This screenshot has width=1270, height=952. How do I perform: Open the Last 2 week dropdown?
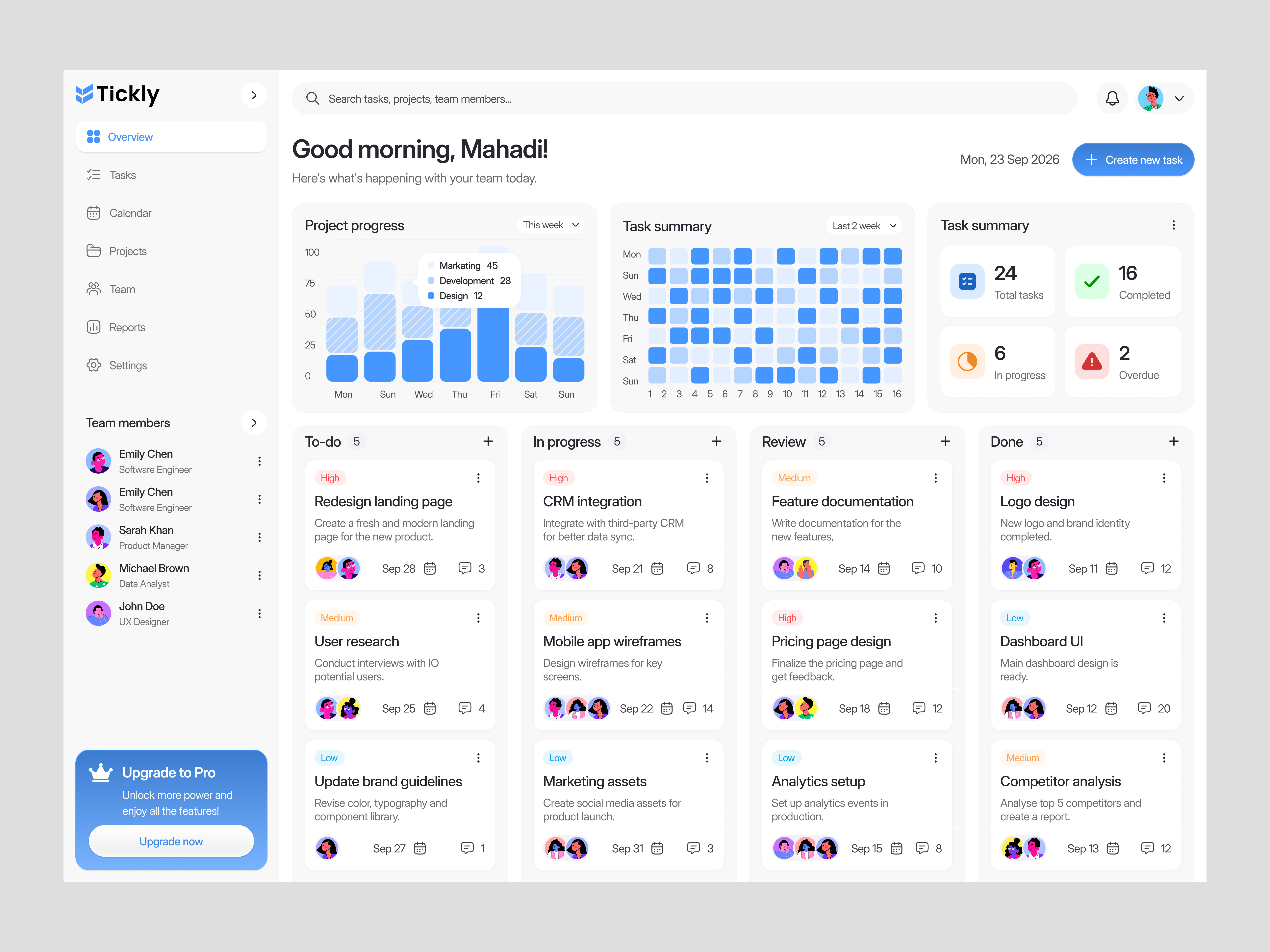coord(864,226)
